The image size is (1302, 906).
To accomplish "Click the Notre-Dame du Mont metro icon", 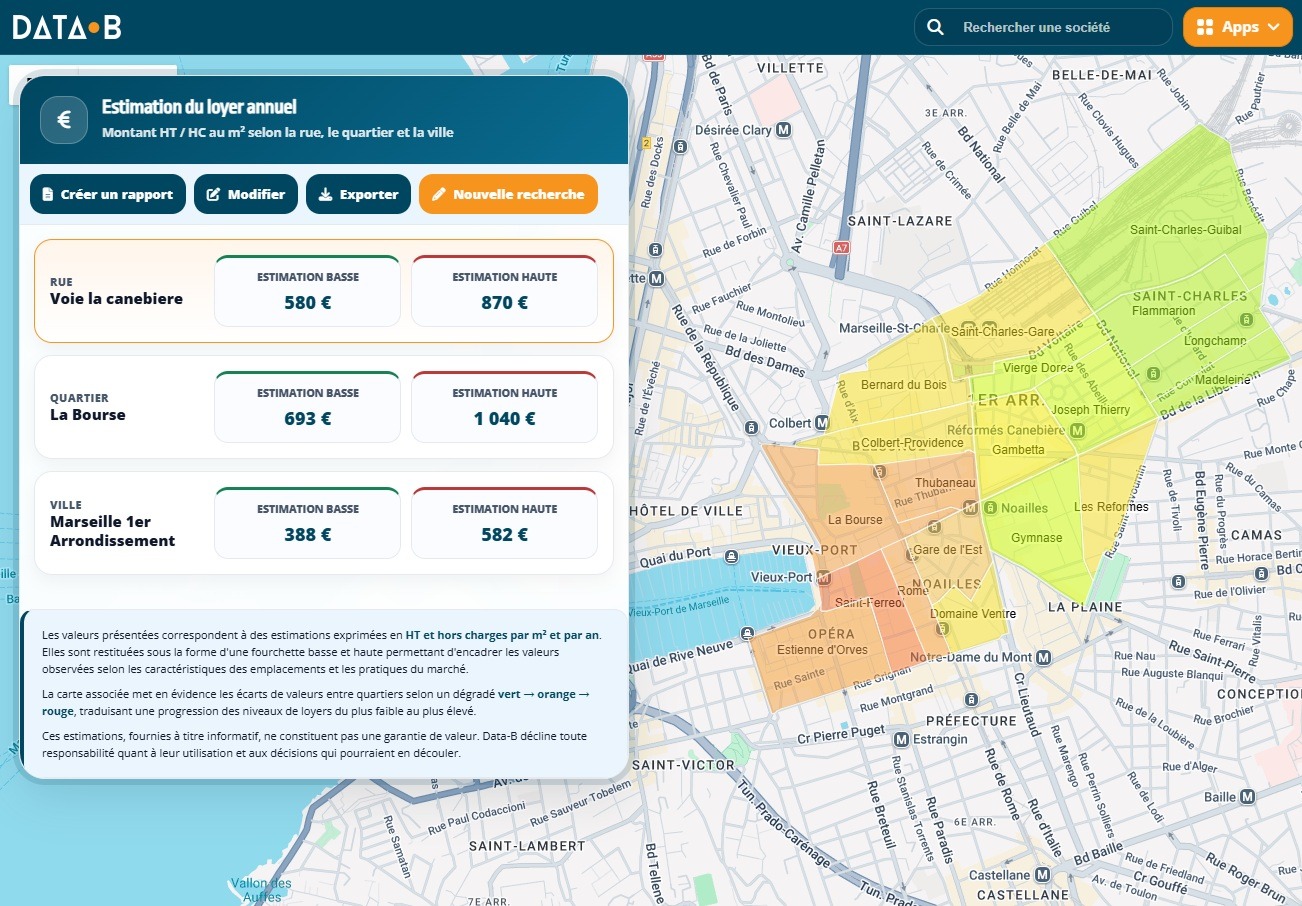I will [x=1043, y=657].
